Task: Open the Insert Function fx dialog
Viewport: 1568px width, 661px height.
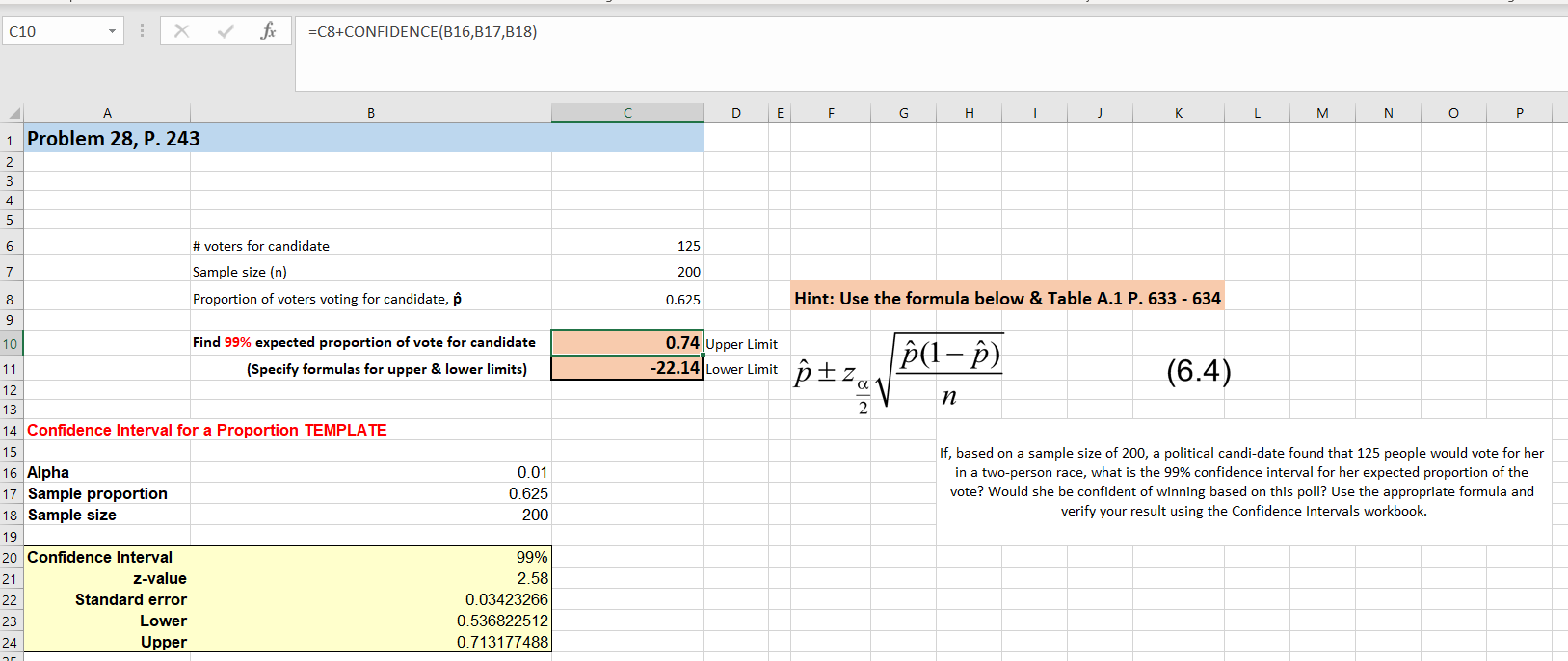Action: (x=268, y=31)
